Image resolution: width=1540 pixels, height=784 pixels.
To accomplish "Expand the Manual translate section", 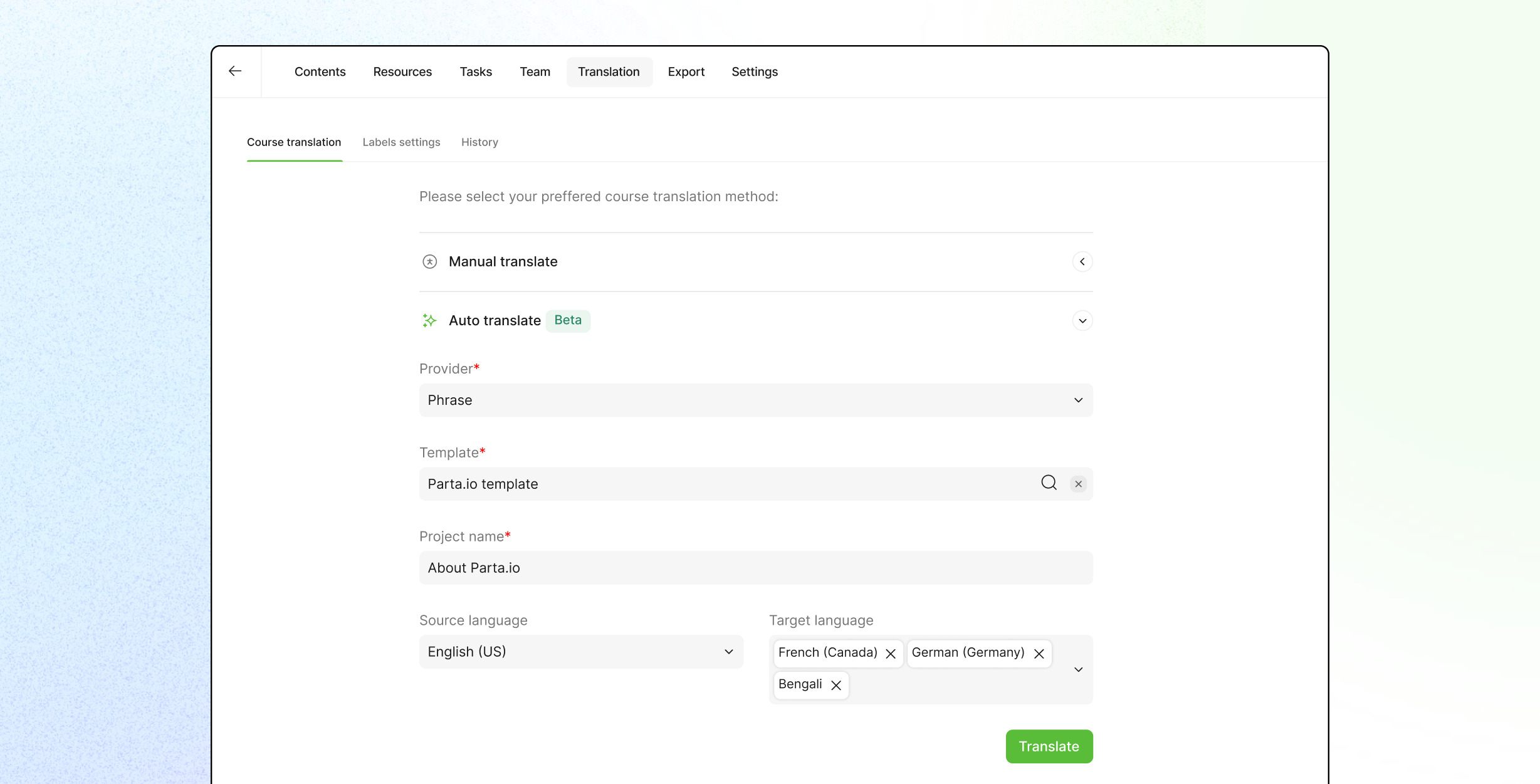I will [x=1082, y=261].
